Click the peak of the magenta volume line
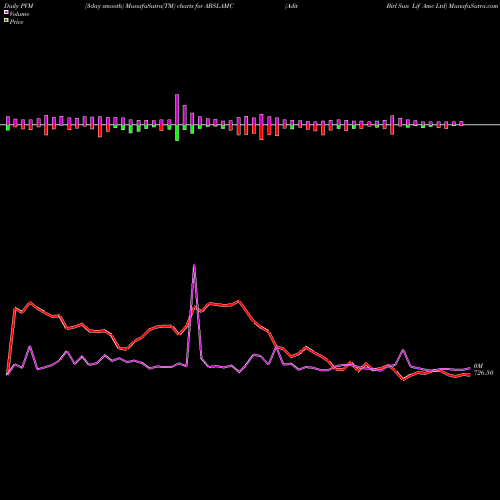Viewport: 500px width, 500px height. (194, 265)
